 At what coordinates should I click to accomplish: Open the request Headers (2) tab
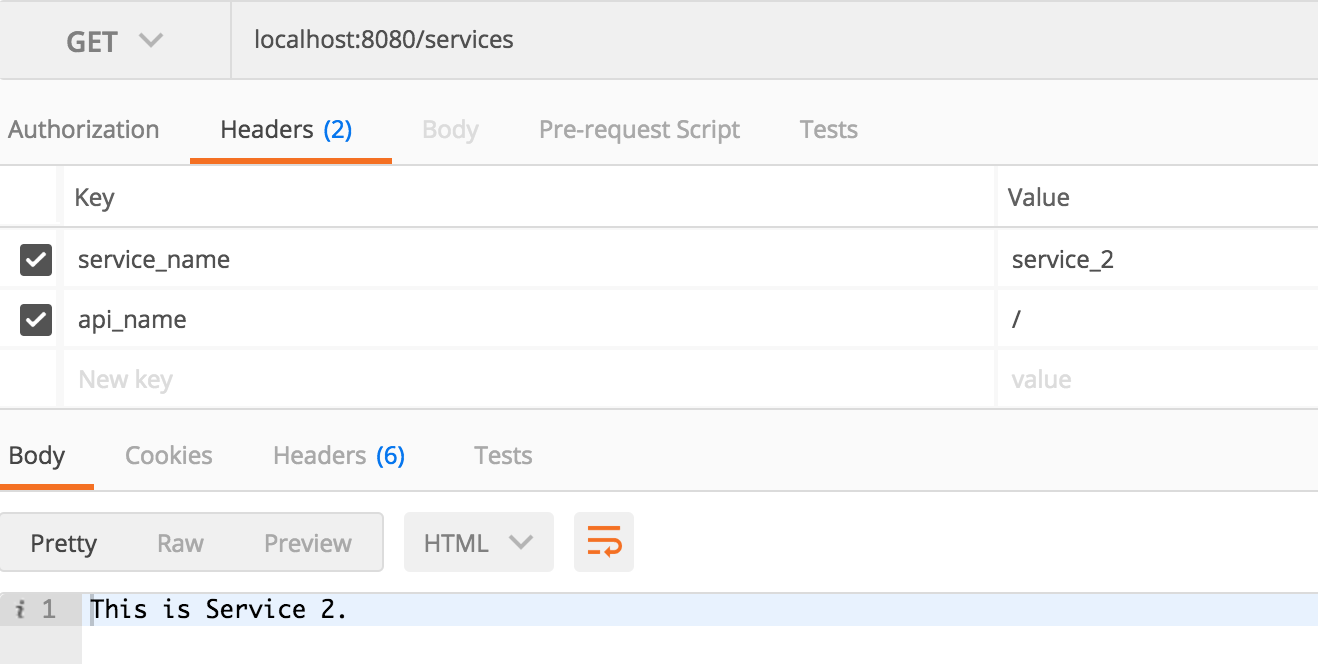tap(286, 130)
